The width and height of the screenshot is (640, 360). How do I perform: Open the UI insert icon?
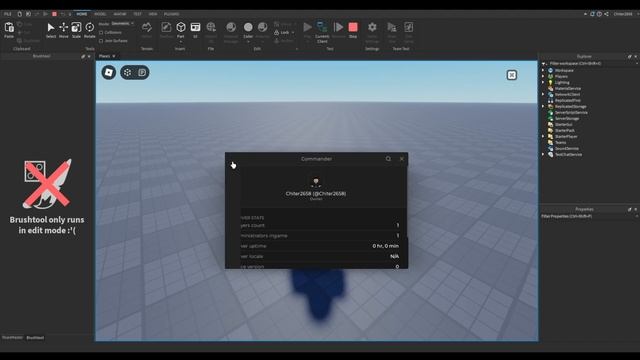tap(196, 27)
